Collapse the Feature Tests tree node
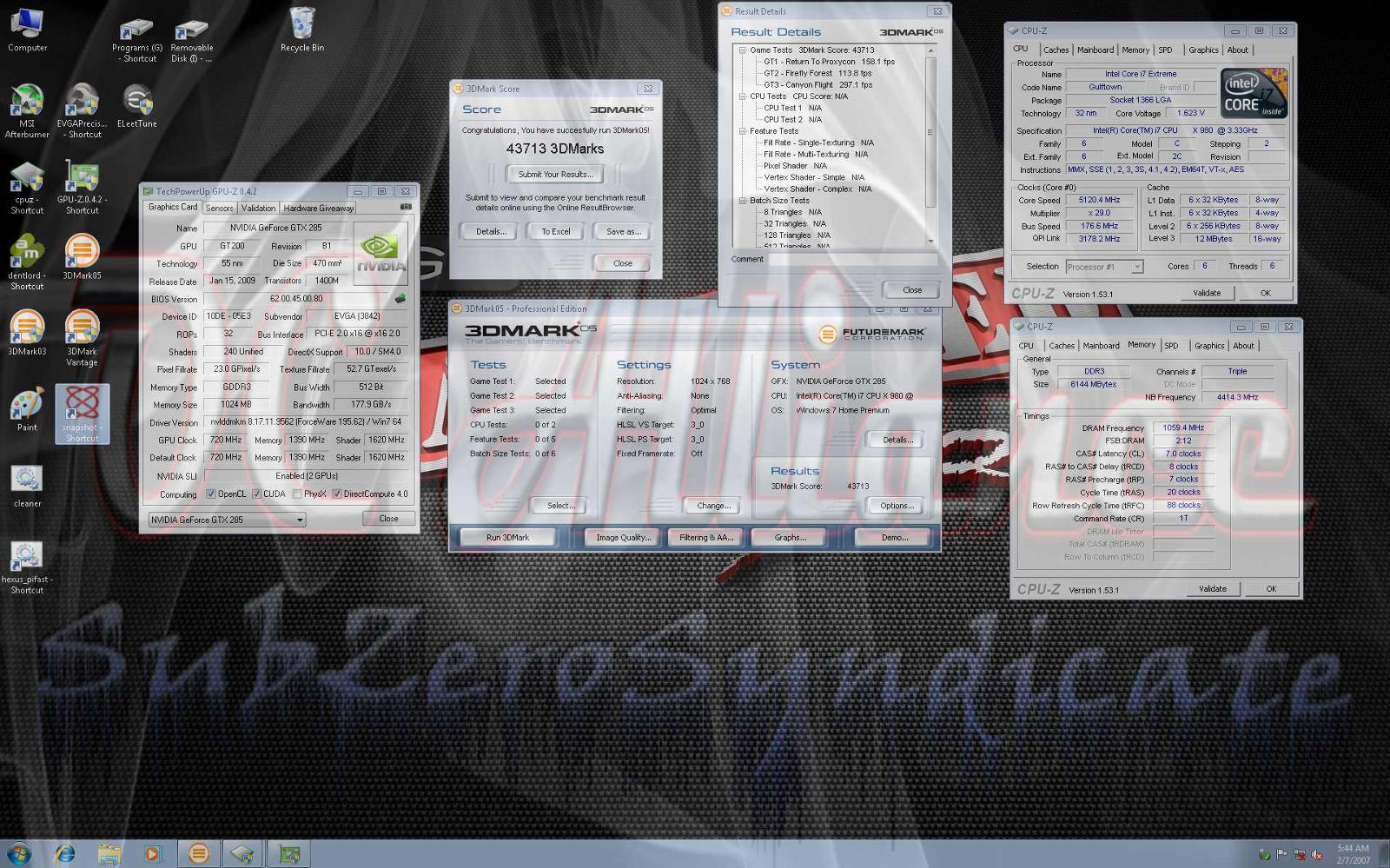This screenshot has width=1390, height=868. click(743, 131)
